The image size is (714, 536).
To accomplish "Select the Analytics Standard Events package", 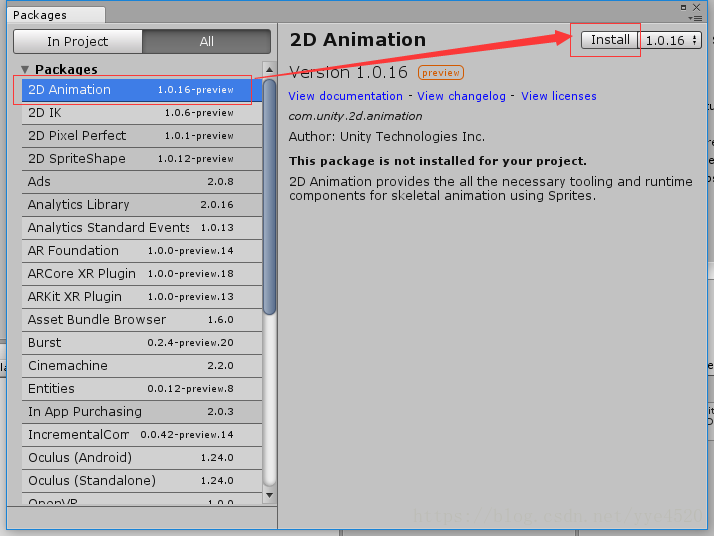I will (142, 228).
